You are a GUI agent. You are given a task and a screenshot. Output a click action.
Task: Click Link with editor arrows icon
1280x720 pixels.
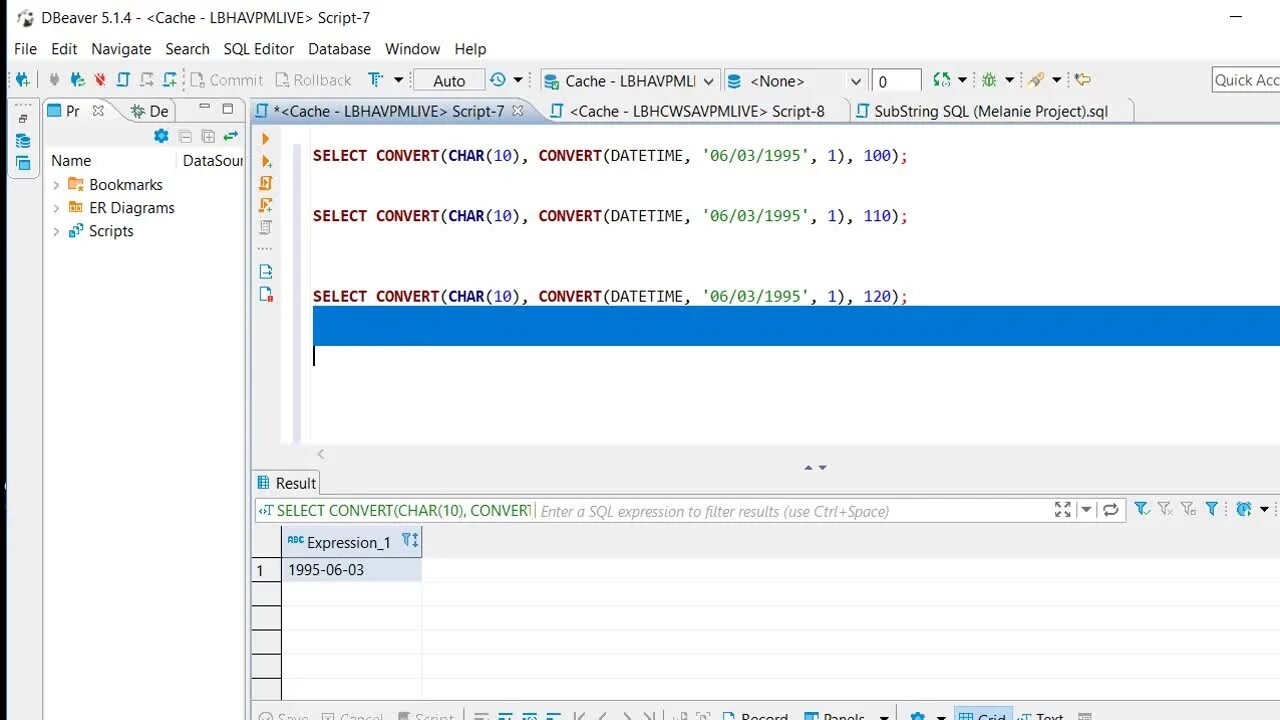click(x=231, y=136)
